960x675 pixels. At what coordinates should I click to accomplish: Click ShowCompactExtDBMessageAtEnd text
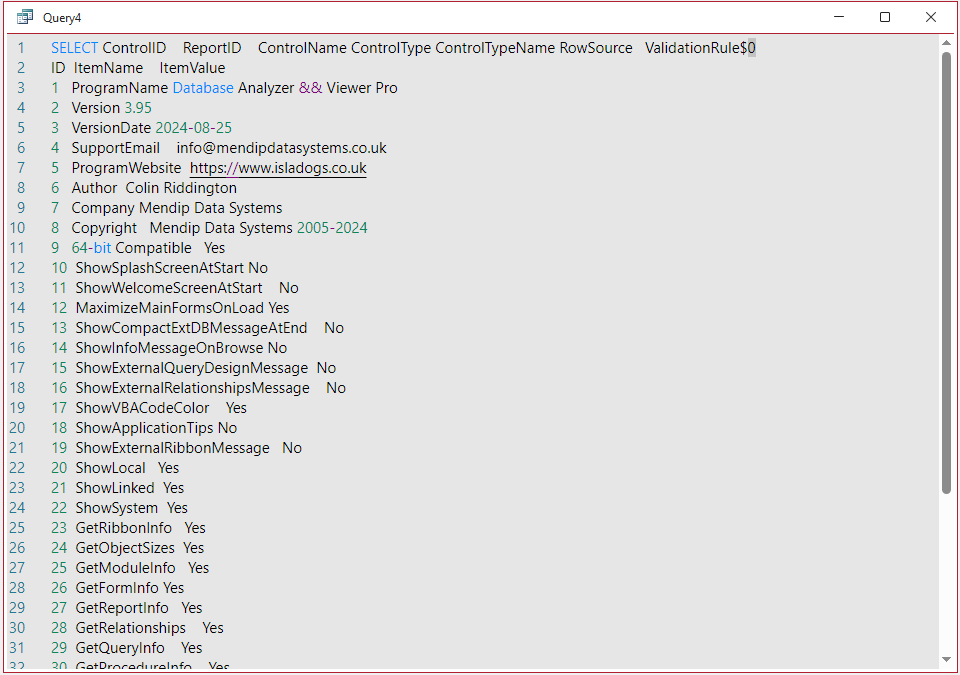(191, 328)
